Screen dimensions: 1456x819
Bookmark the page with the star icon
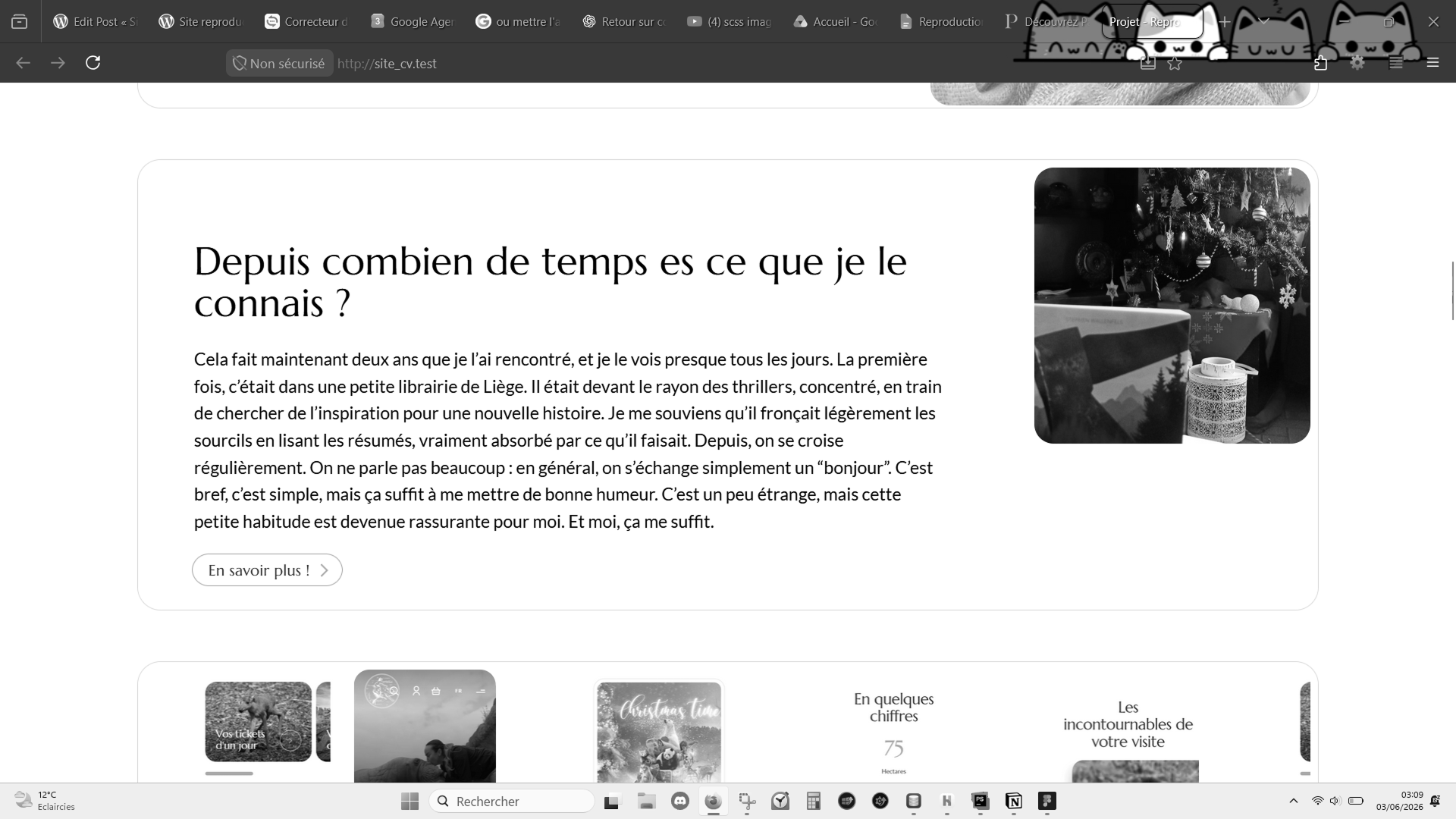(1175, 64)
